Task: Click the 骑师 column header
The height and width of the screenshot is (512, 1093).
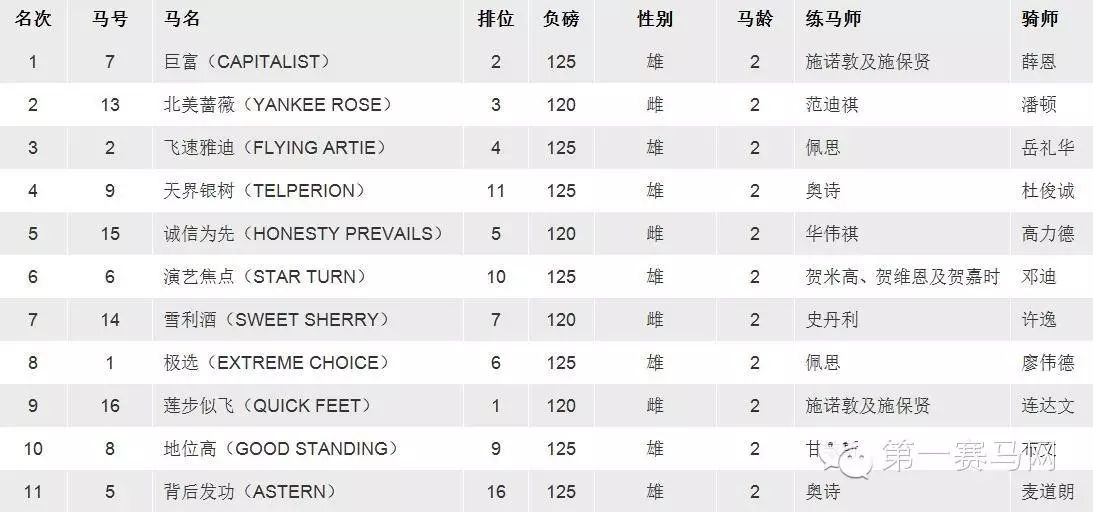Action: 1040,19
